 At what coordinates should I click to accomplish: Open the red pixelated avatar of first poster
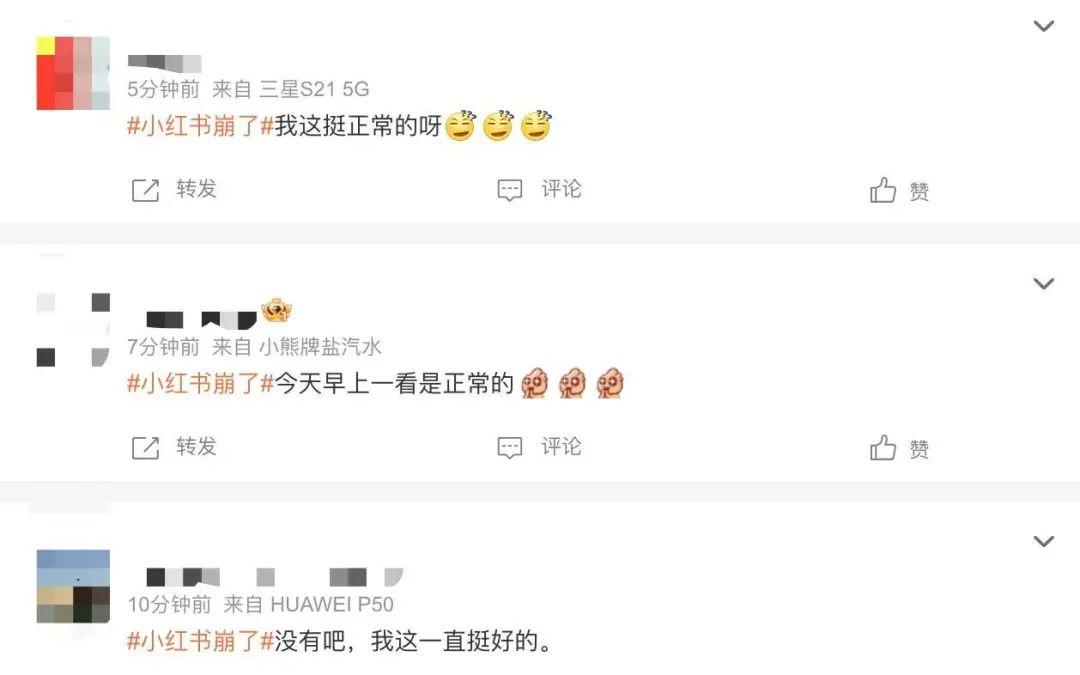pos(73,73)
